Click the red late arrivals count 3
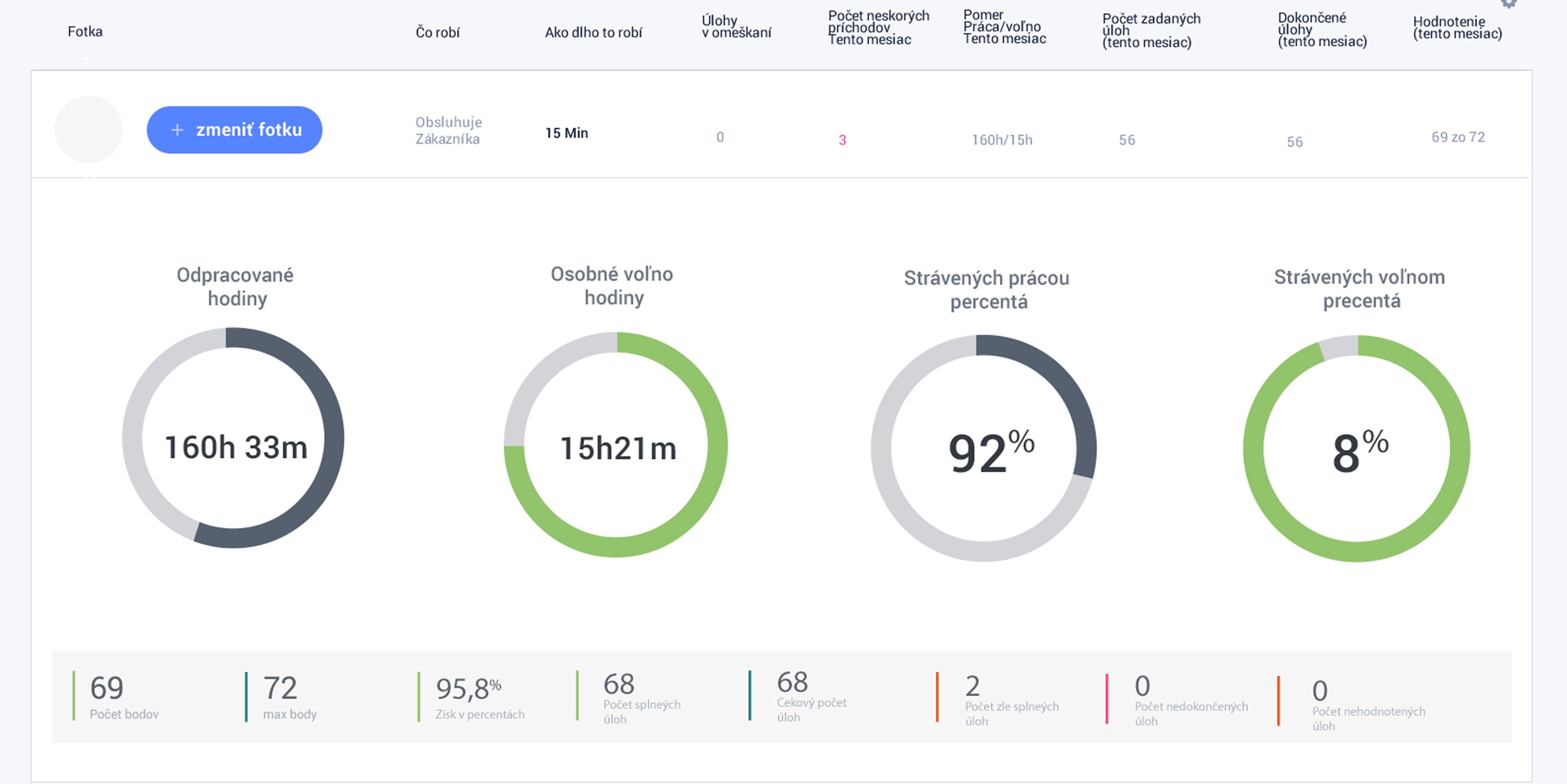The height and width of the screenshot is (784, 1567). point(842,140)
